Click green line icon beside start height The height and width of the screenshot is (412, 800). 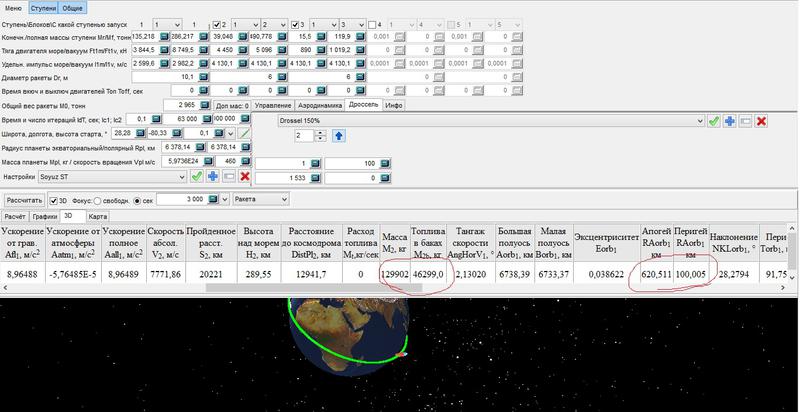(245, 133)
